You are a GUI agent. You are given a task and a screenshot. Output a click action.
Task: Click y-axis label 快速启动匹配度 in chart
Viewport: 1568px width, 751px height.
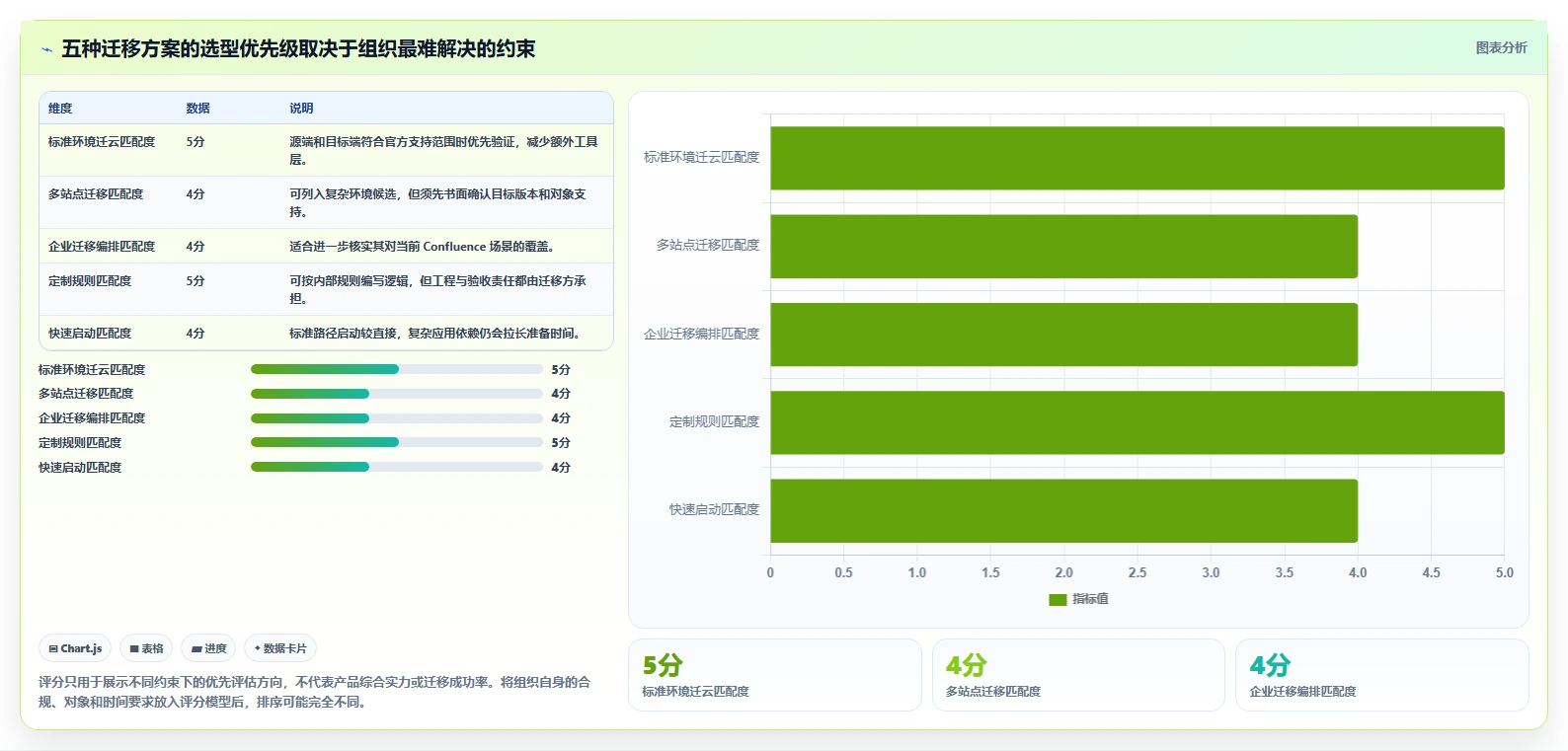[714, 509]
